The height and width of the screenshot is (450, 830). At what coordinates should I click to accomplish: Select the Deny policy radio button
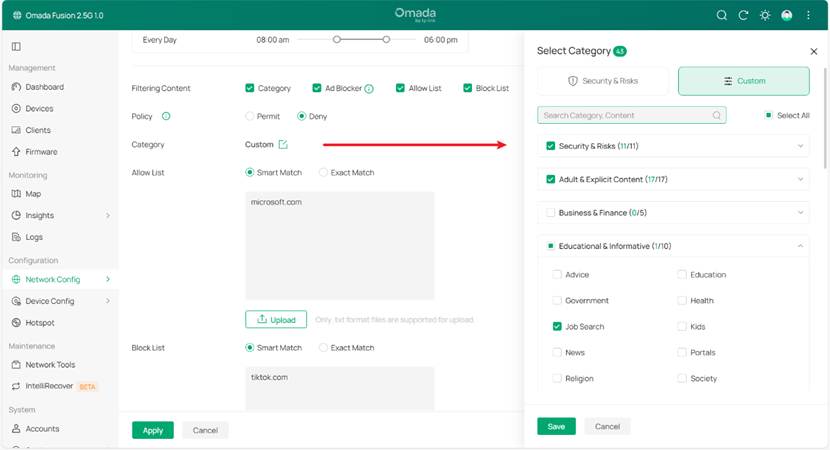[x=302, y=116]
